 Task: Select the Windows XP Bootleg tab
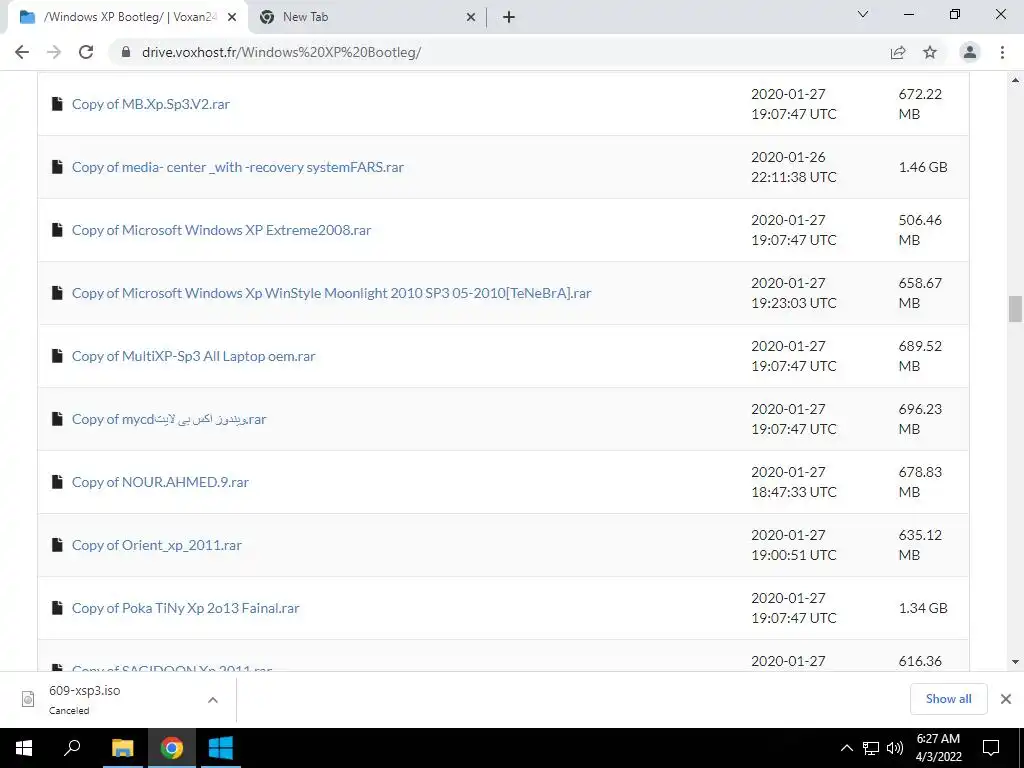128,18
